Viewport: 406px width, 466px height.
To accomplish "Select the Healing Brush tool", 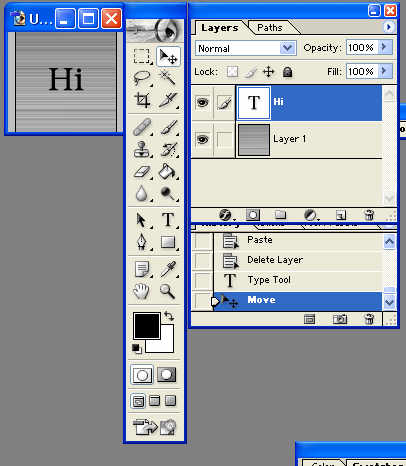I will [x=142, y=127].
